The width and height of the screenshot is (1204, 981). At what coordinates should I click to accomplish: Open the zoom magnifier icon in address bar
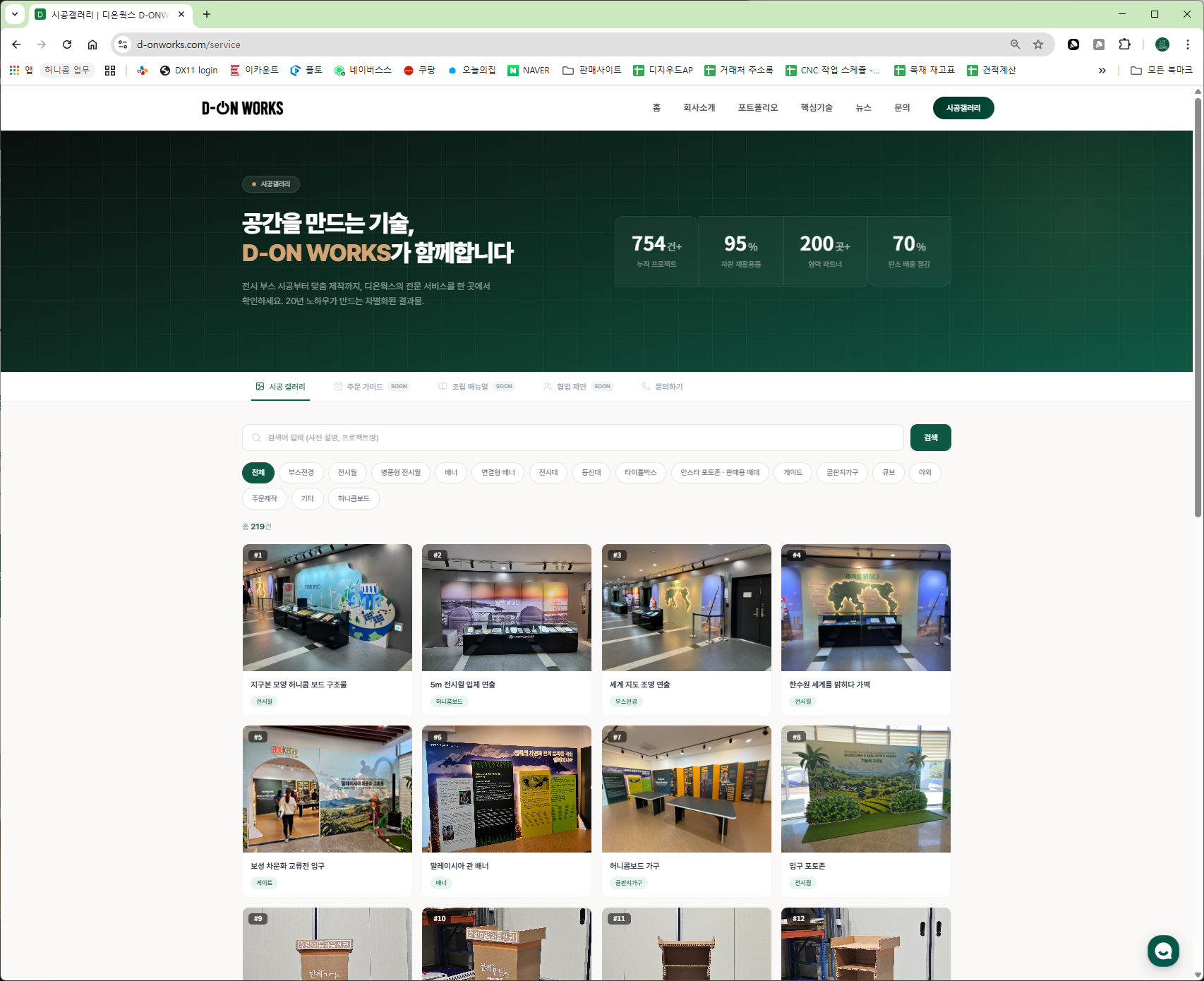click(1016, 44)
